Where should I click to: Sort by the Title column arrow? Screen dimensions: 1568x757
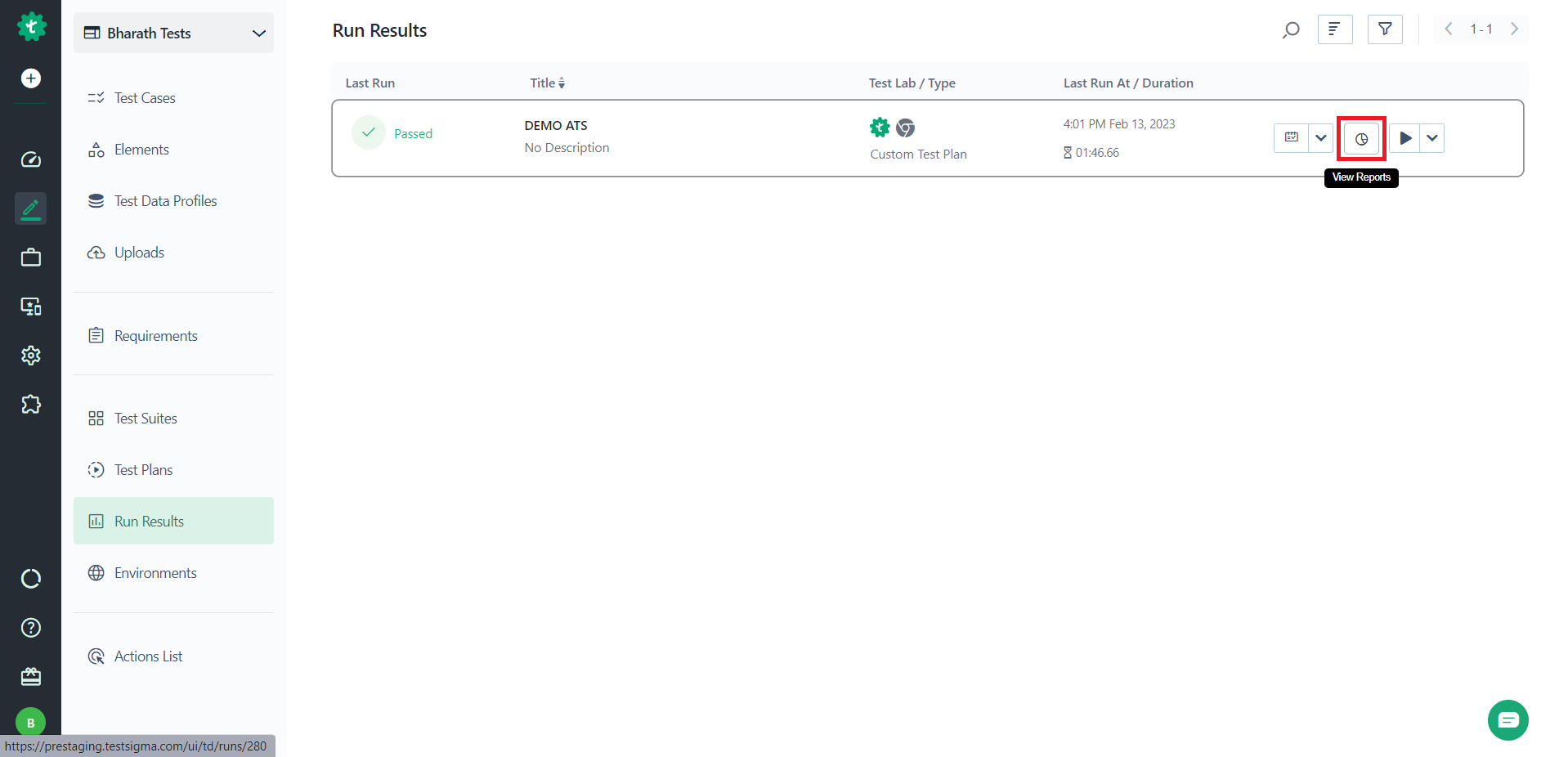(x=562, y=83)
